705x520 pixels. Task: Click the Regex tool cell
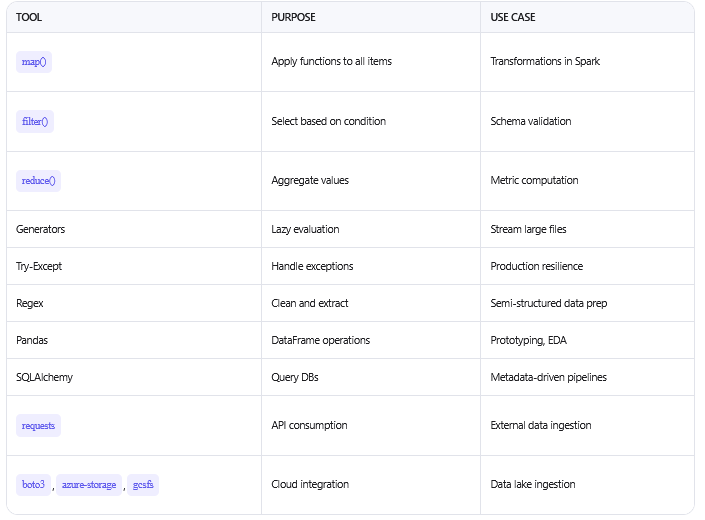coord(30,303)
